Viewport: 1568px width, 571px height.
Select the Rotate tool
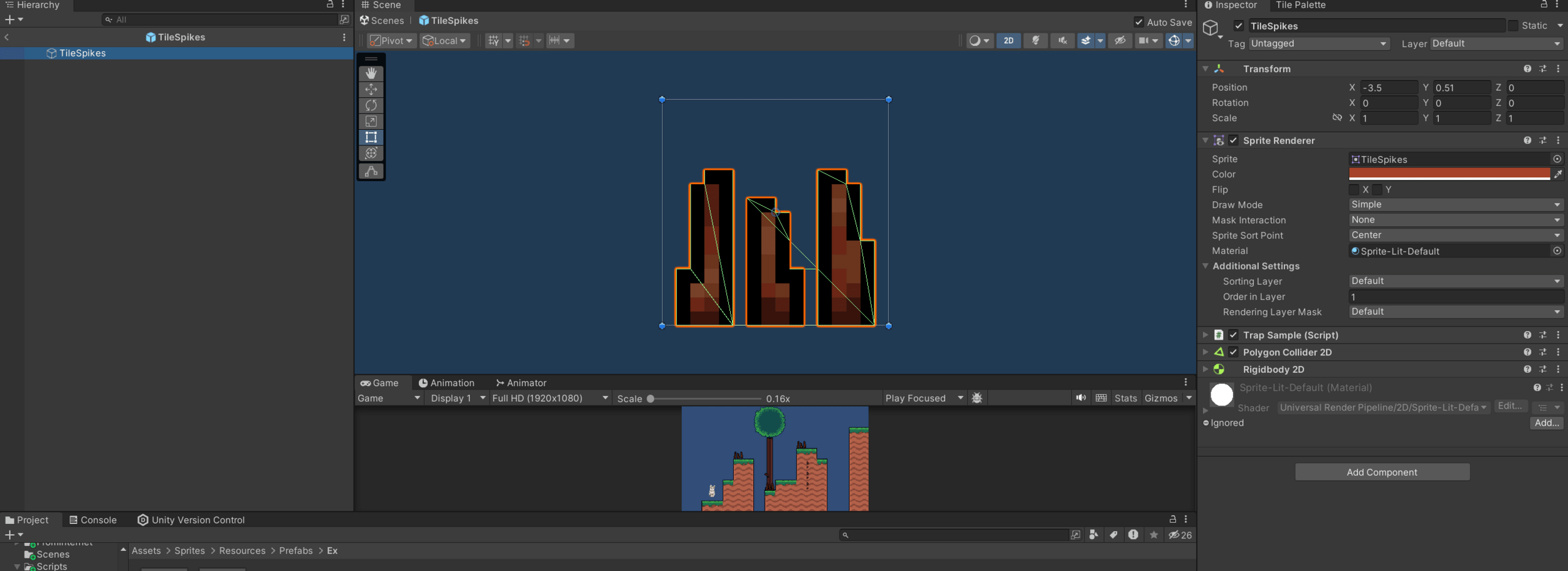click(371, 105)
